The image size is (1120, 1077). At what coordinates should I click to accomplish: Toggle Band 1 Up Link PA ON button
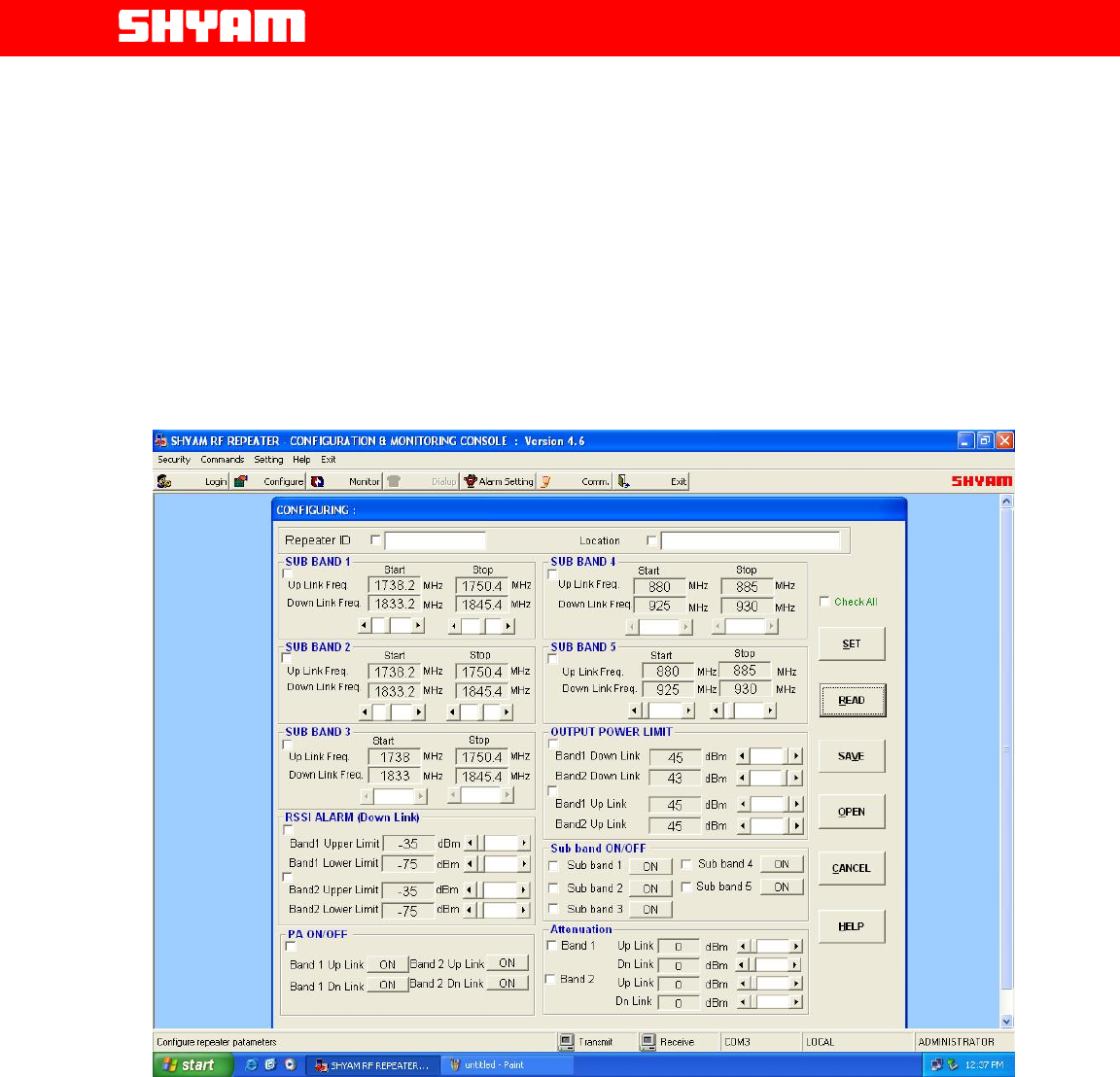click(x=387, y=964)
